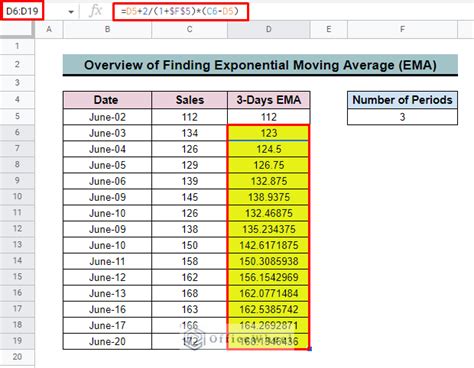Click the sales cell 163
This screenshot has height=368, width=474.
click(189, 309)
